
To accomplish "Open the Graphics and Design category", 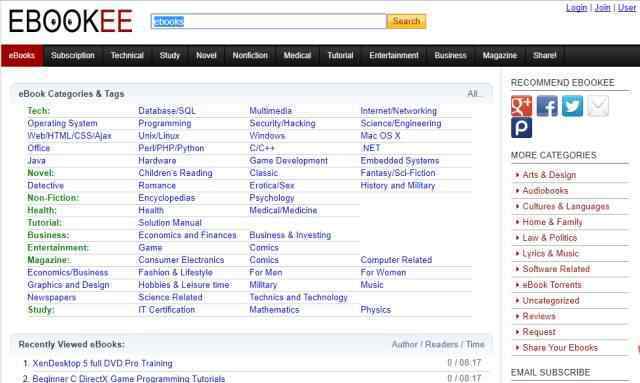I will [69, 285].
